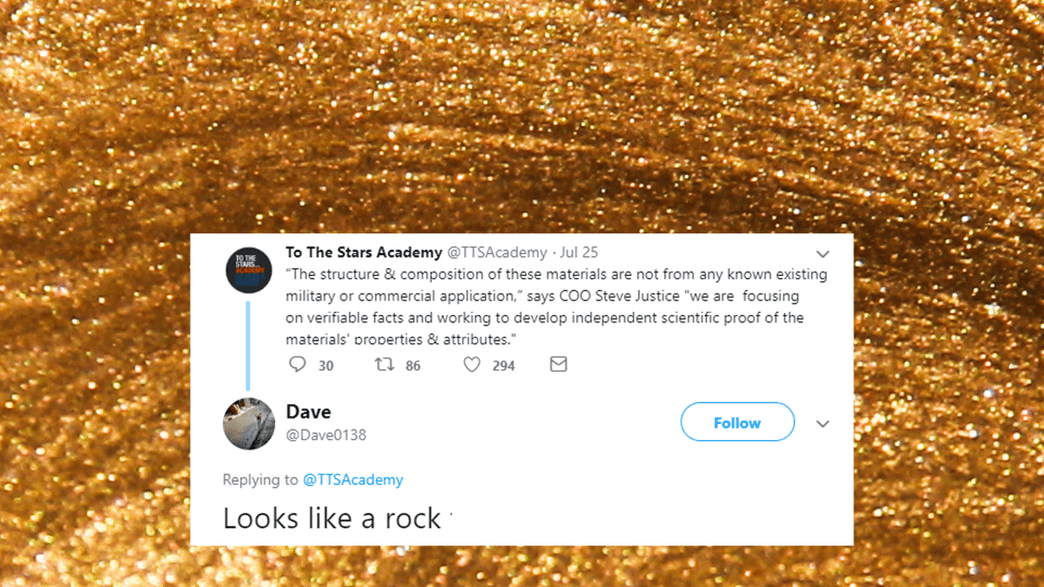This screenshot has width=1044, height=587.
Task: Open the @Dave0138 handle
Action: tap(326, 436)
